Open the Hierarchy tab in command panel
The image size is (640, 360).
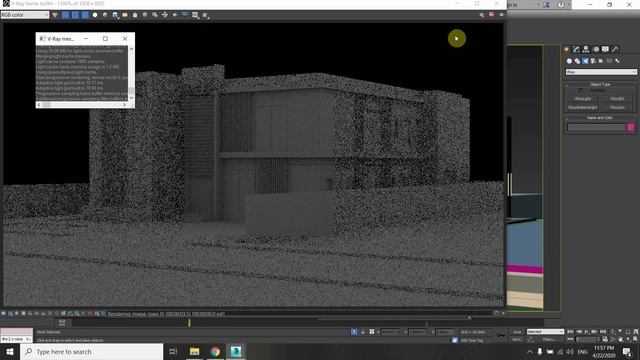coord(586,49)
